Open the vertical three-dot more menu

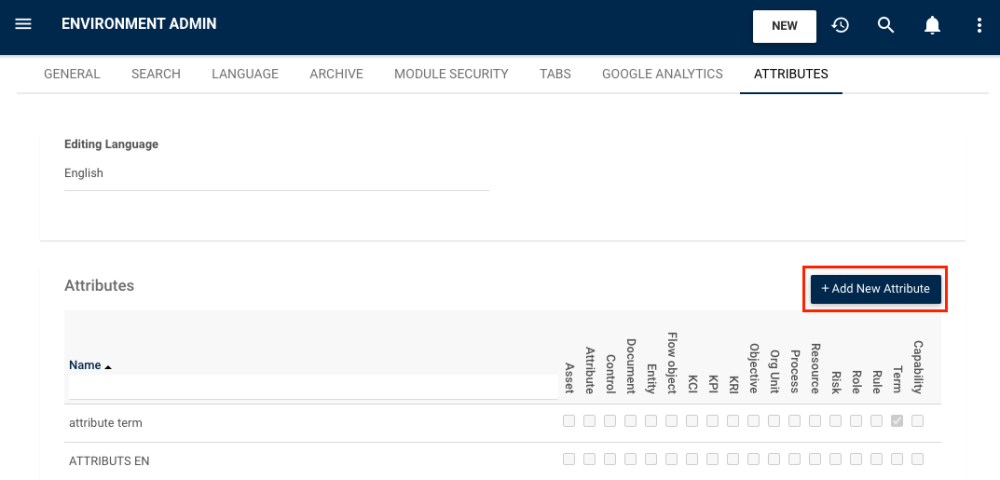[979, 25]
